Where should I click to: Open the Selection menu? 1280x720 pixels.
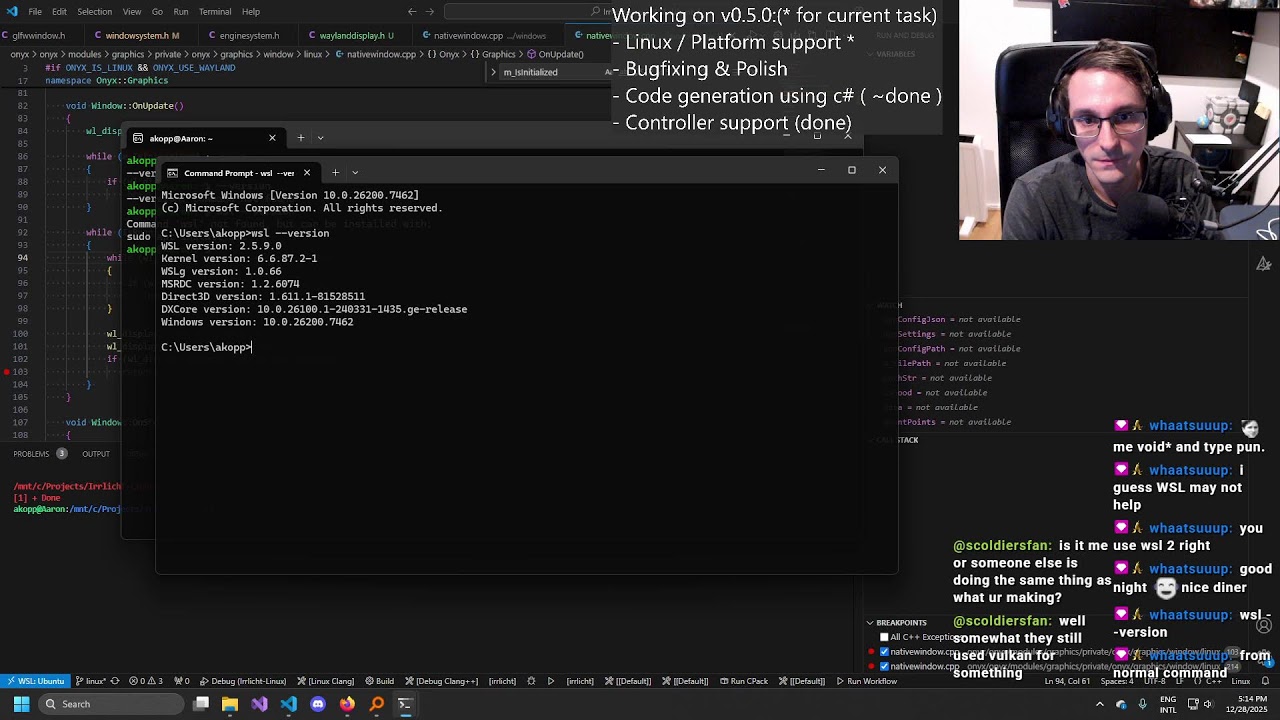click(94, 12)
